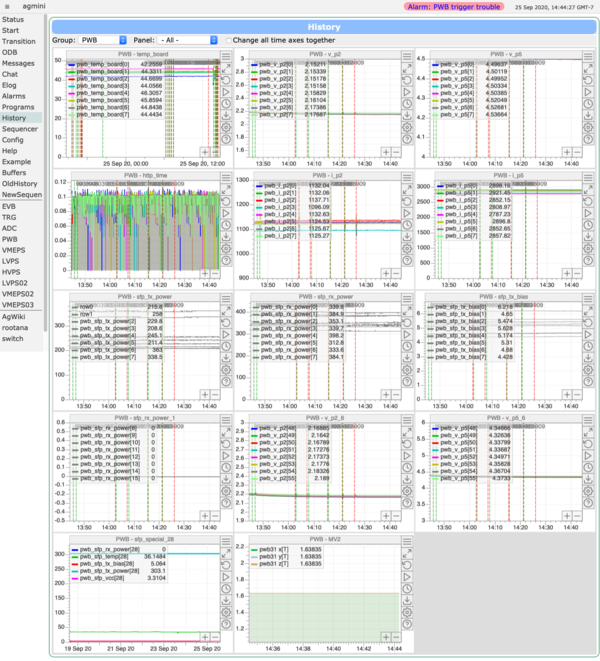Screen dimensions: 600x661
Task: Toggle sidebar with top-left menu icon
Action: [x=8, y=6]
